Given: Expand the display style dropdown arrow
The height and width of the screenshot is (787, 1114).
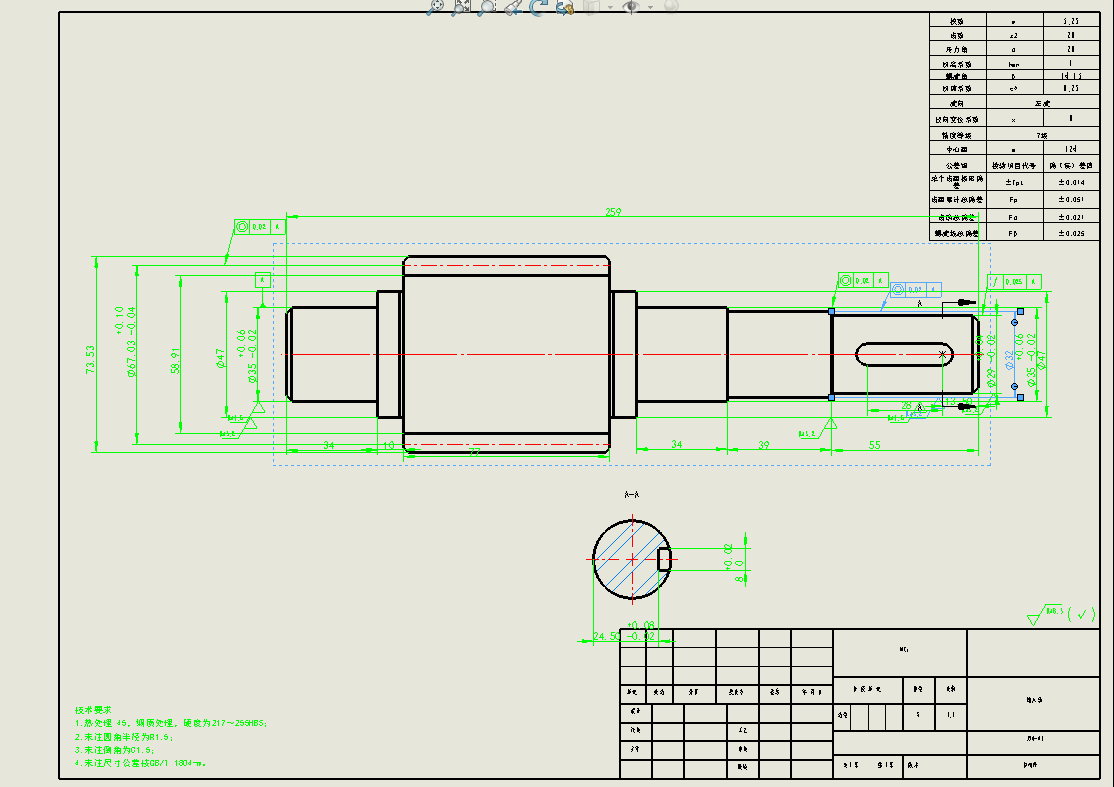Looking at the screenshot, I should 610,7.
